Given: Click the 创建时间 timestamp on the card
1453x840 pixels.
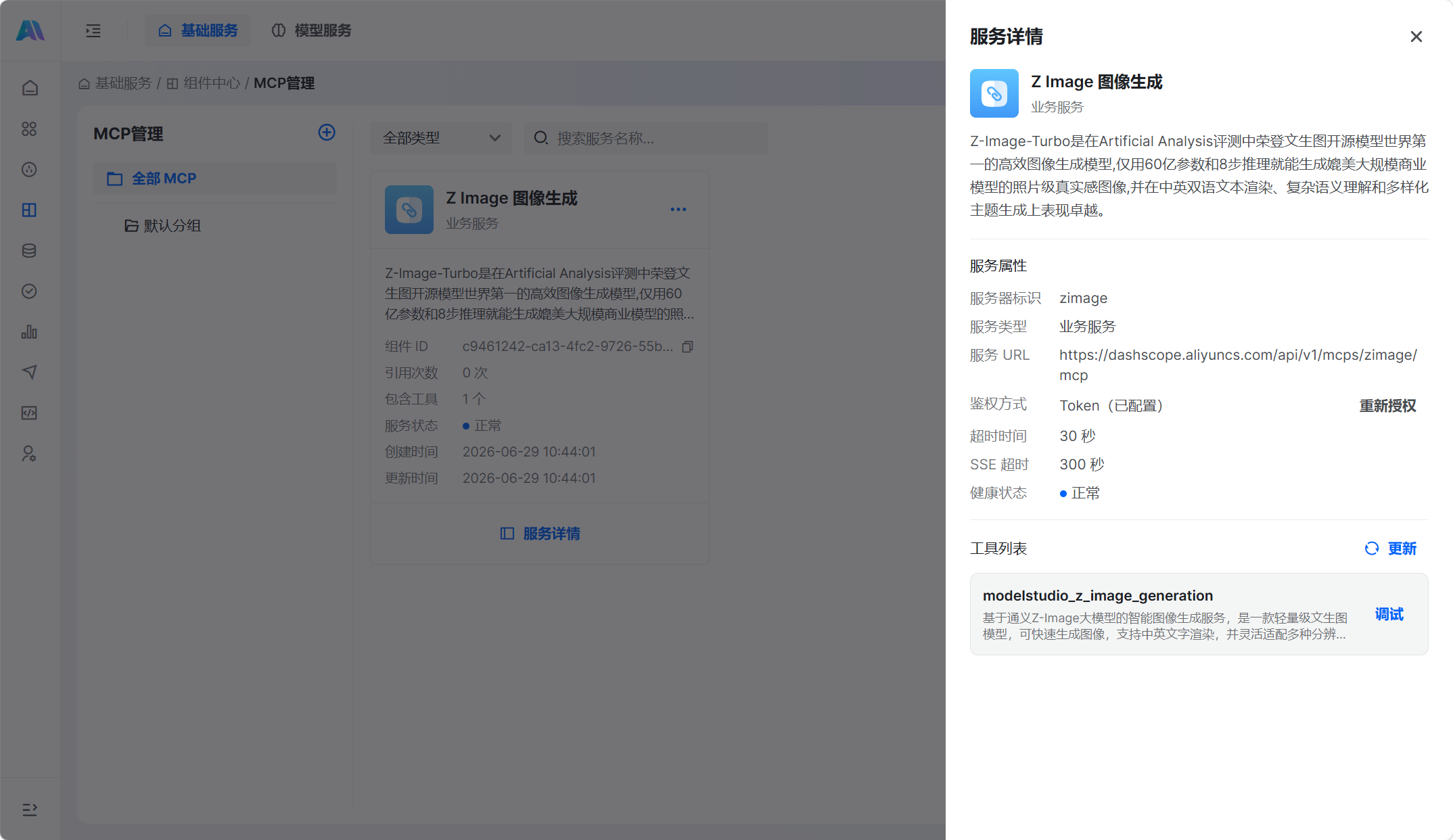Looking at the screenshot, I should click(529, 452).
